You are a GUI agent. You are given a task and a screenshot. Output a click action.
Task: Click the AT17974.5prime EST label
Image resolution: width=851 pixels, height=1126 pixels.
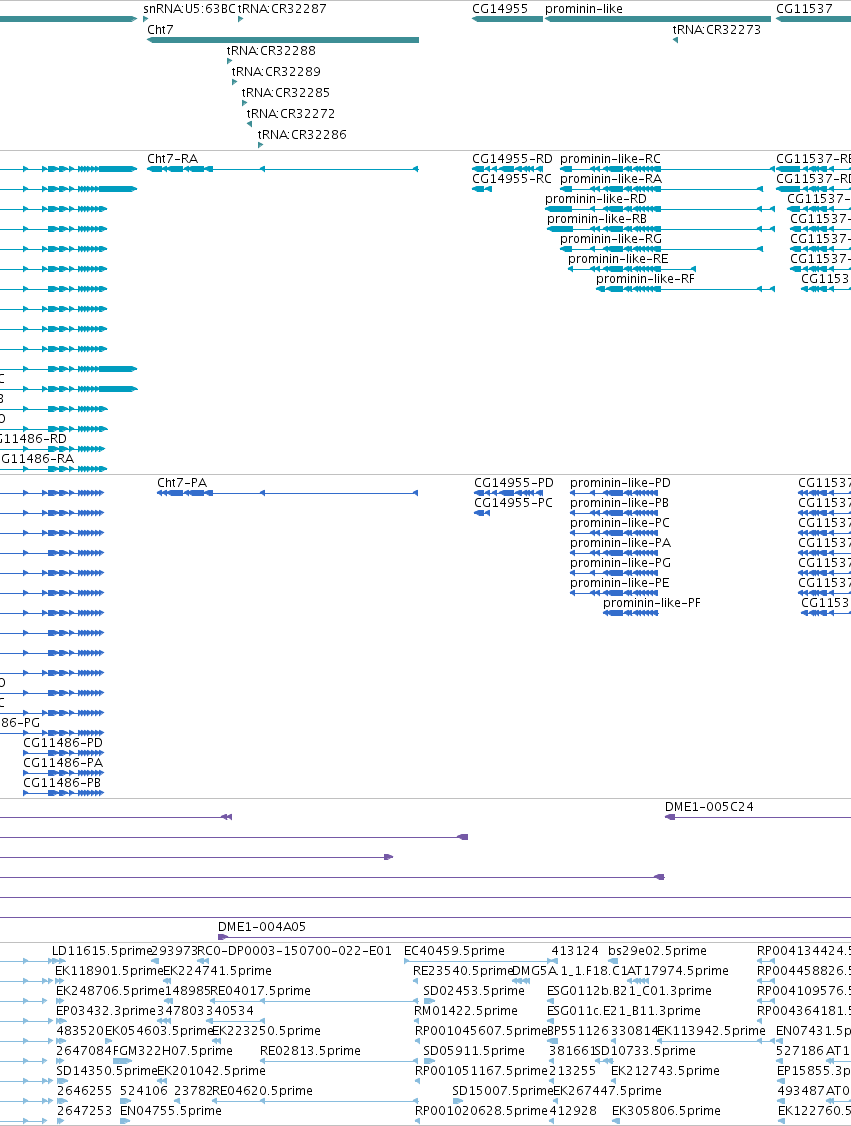coord(678,971)
